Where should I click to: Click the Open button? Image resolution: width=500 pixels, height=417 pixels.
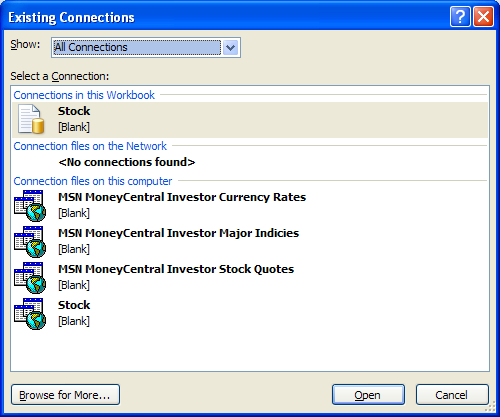coord(368,395)
